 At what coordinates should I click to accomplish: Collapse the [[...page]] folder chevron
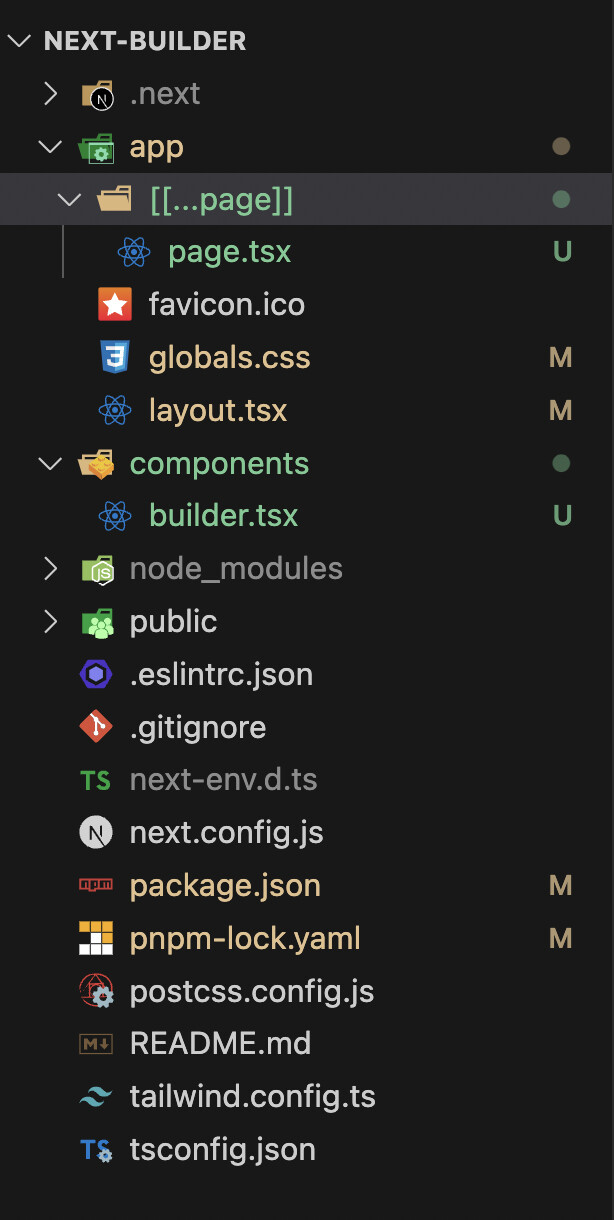[70, 200]
